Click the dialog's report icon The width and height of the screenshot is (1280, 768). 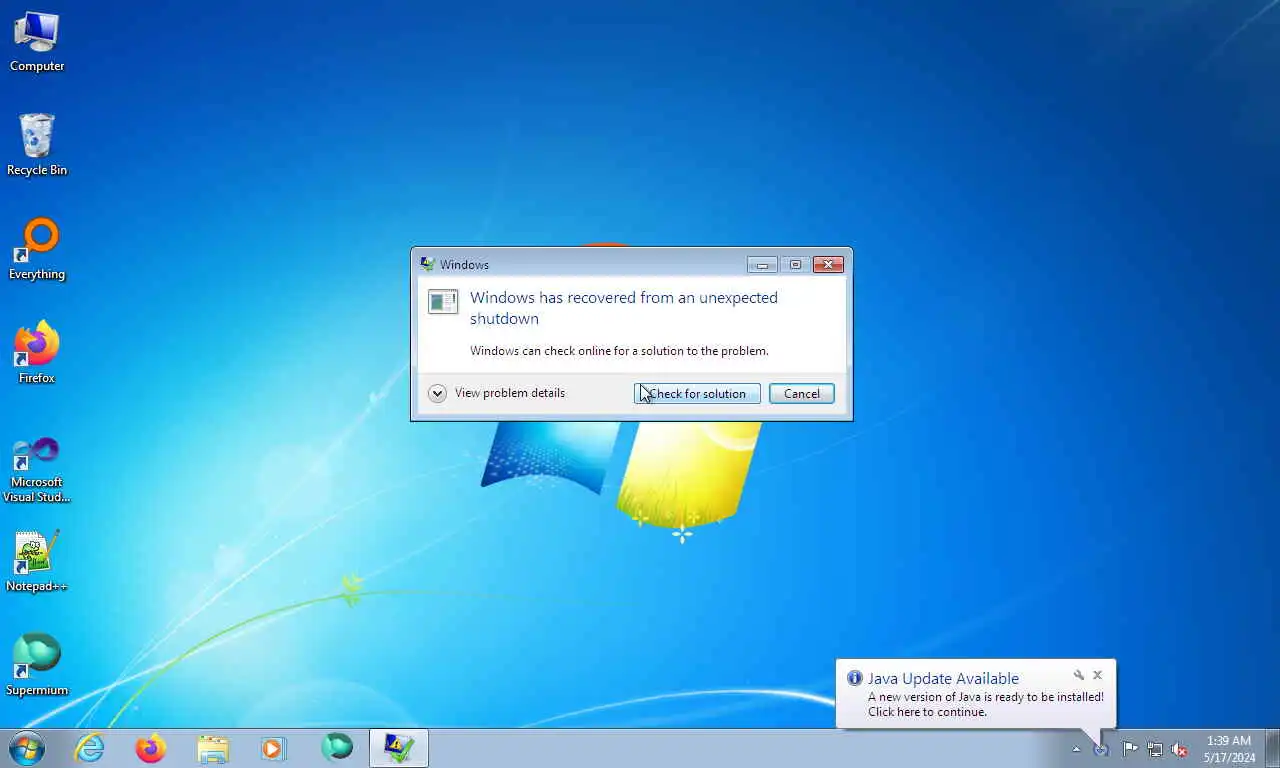click(x=443, y=301)
